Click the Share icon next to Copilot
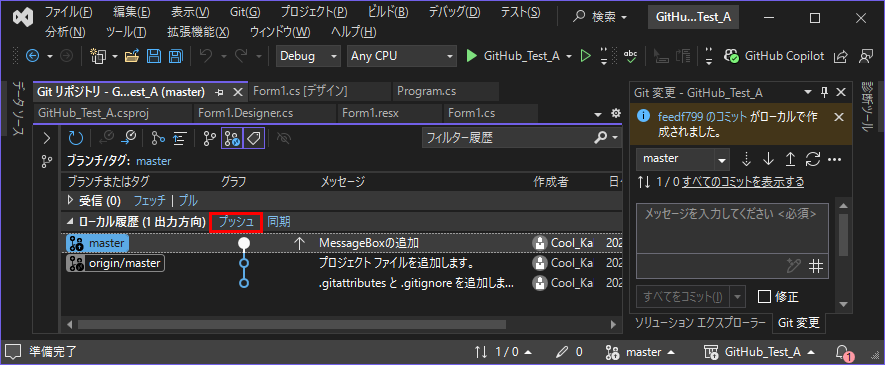This screenshot has width=885, height=365. coord(841,56)
